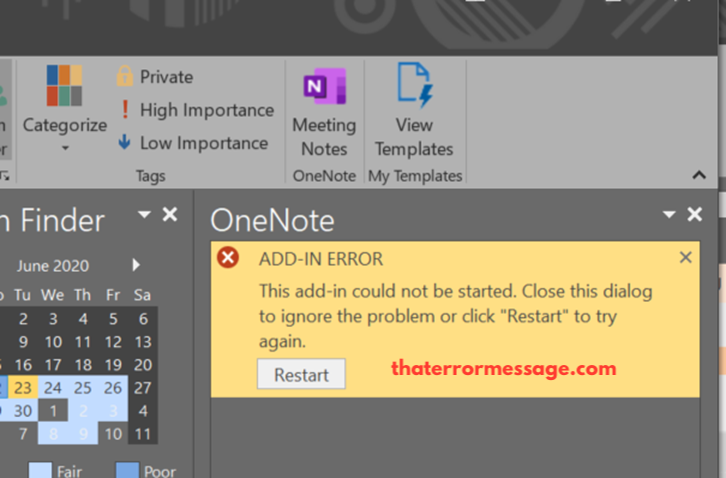The height and width of the screenshot is (478, 726).
Task: Pick June 12 in the calendar
Action: tap(113, 342)
